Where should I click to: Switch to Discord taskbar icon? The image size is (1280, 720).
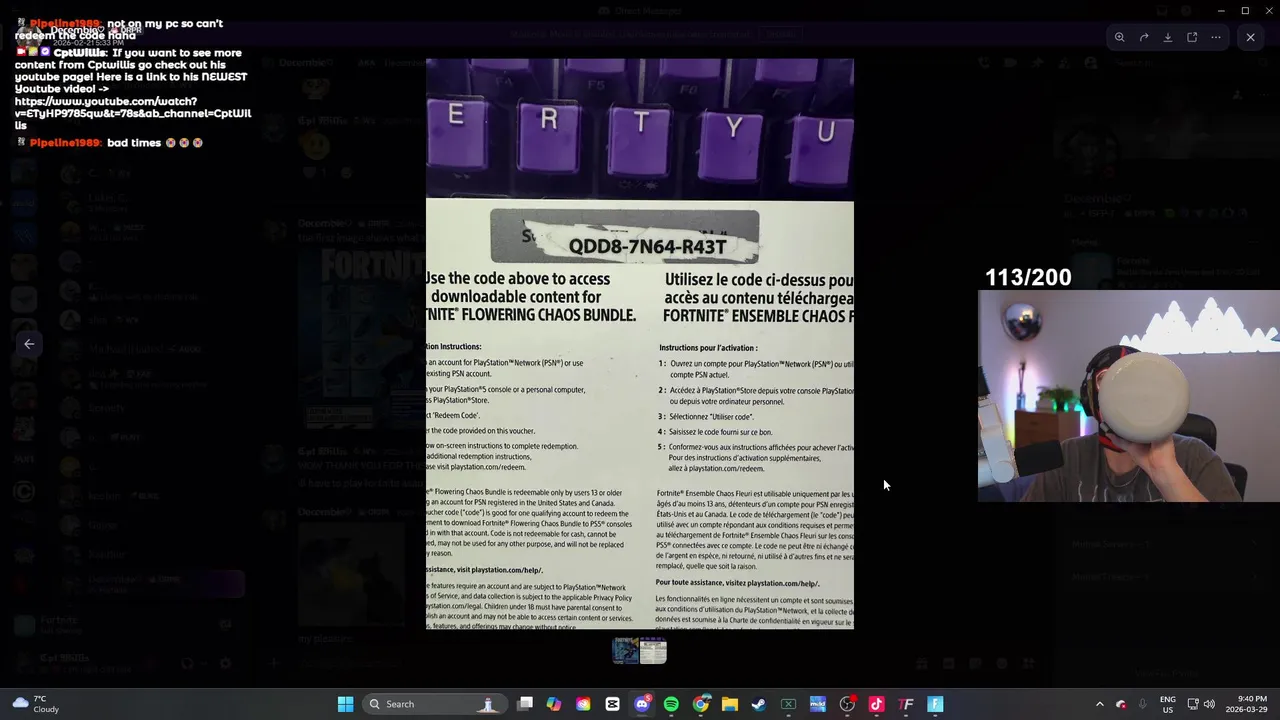[642, 704]
